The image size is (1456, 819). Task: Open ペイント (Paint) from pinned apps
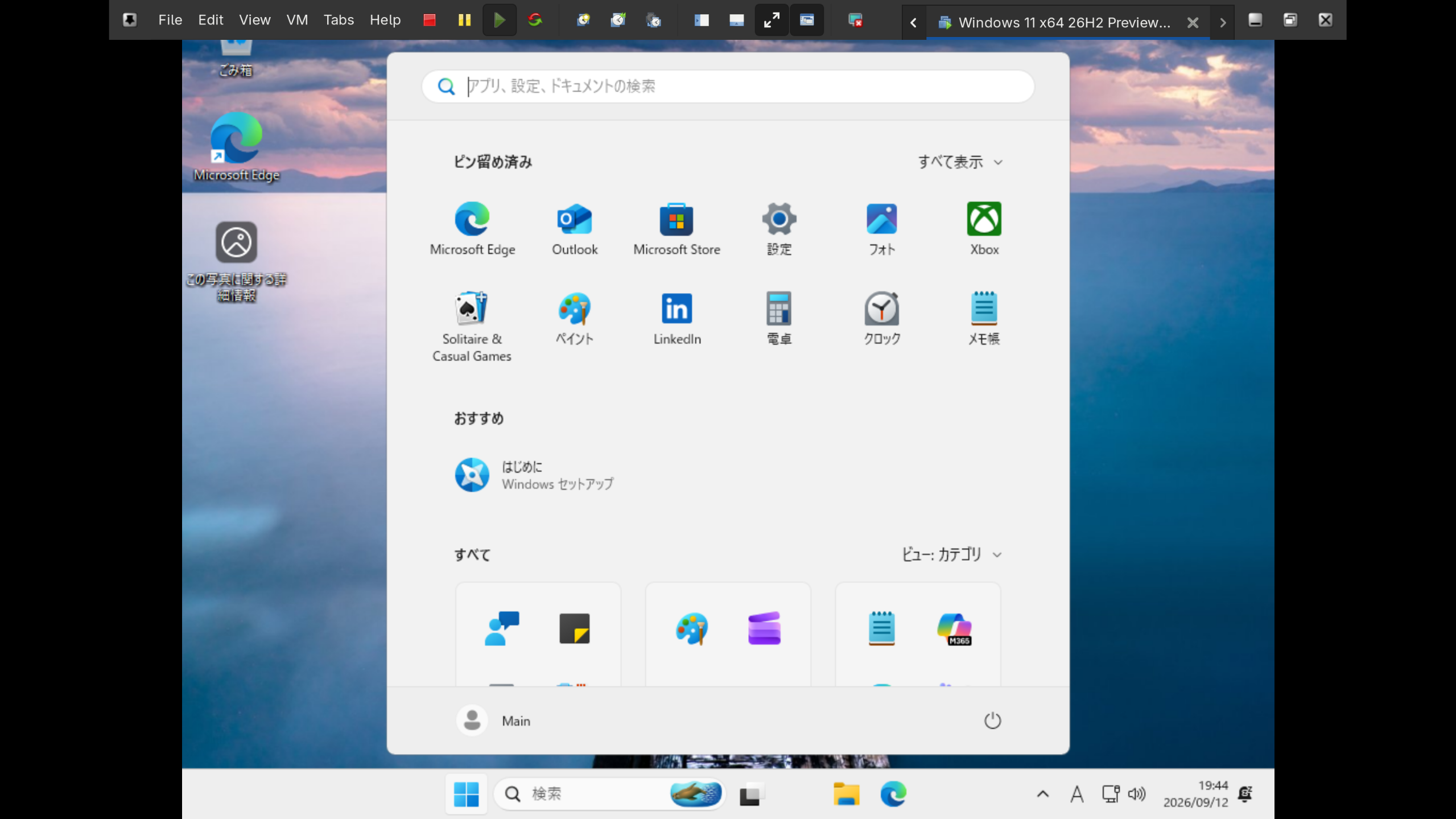coord(575,319)
